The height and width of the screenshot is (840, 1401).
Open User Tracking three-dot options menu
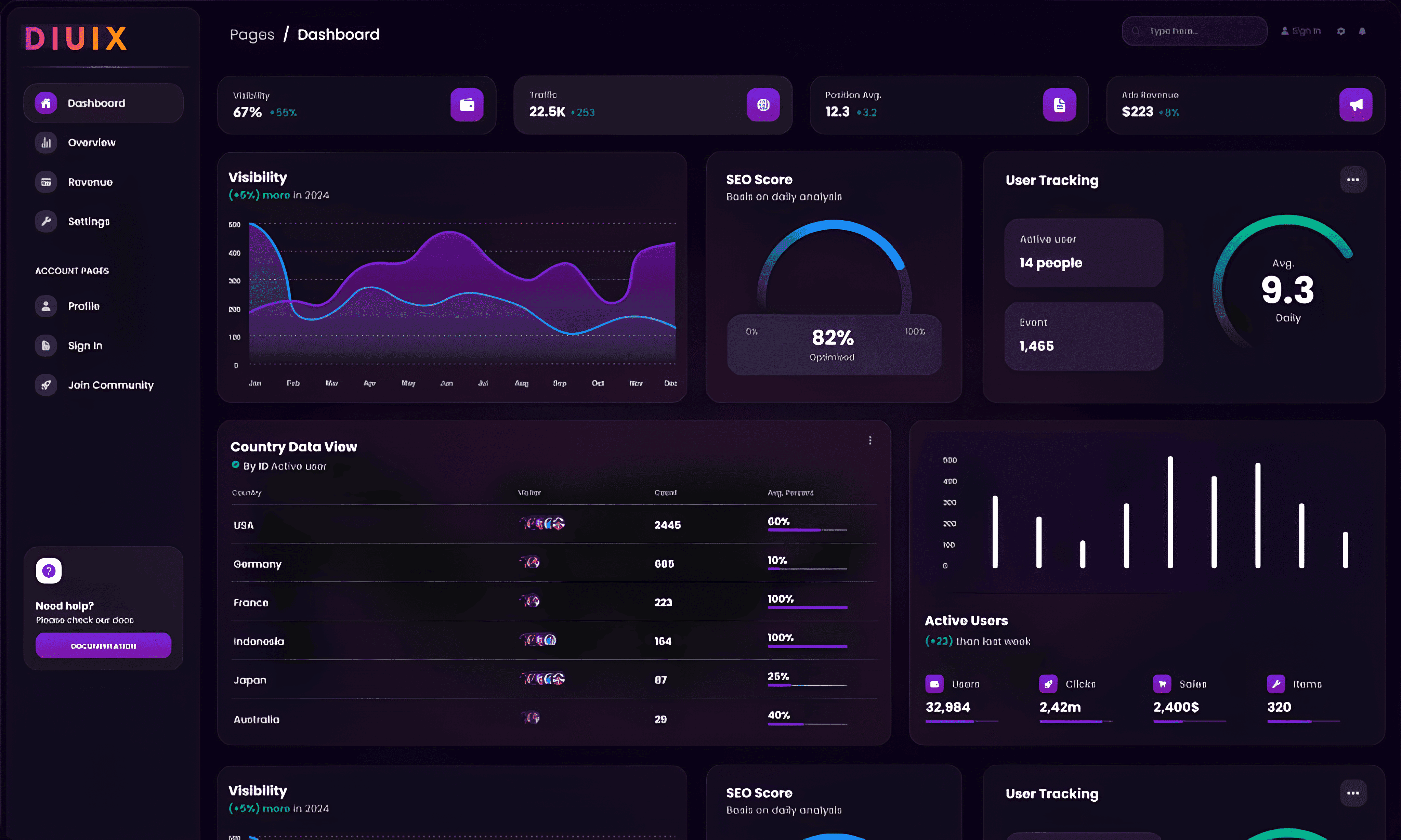1353,180
